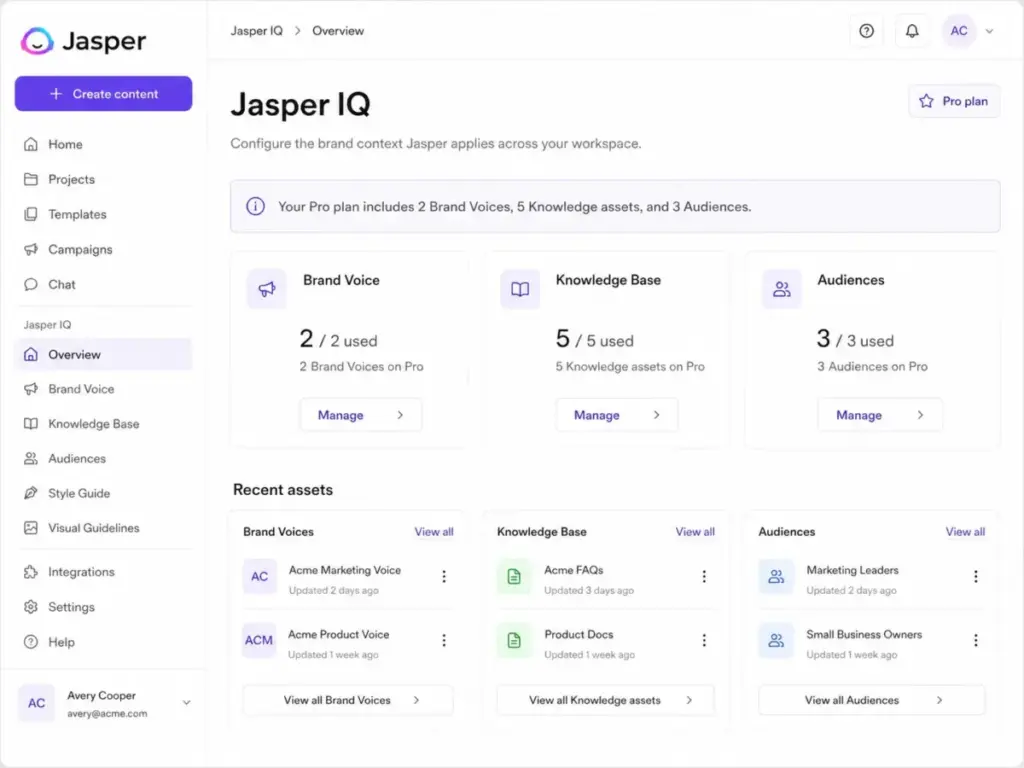Click the Small Business Owners audience icon
The height and width of the screenshot is (768, 1024).
pos(776,640)
